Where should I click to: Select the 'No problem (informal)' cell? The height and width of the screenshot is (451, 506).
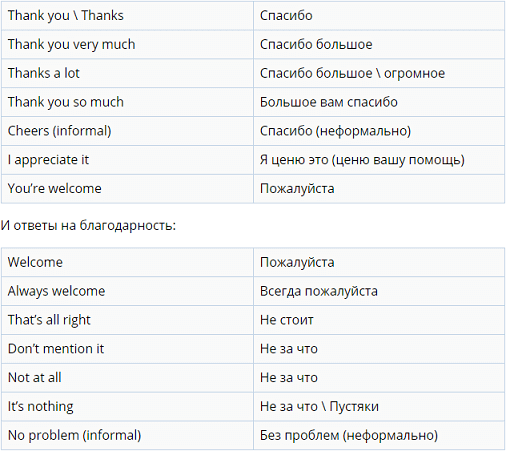point(127,435)
